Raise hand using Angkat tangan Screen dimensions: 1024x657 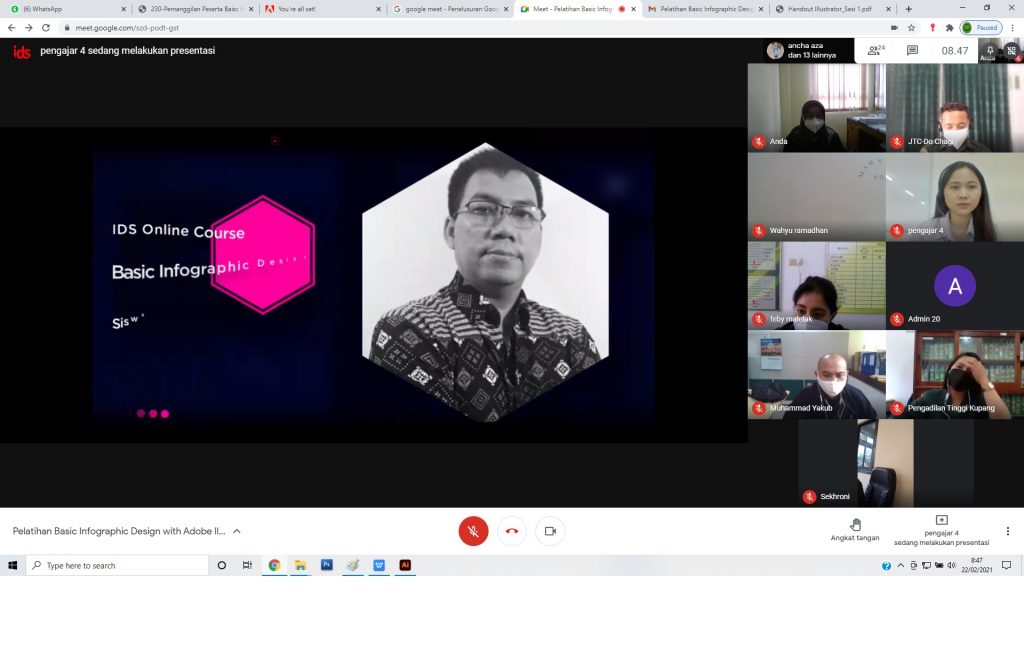[x=855, y=530]
